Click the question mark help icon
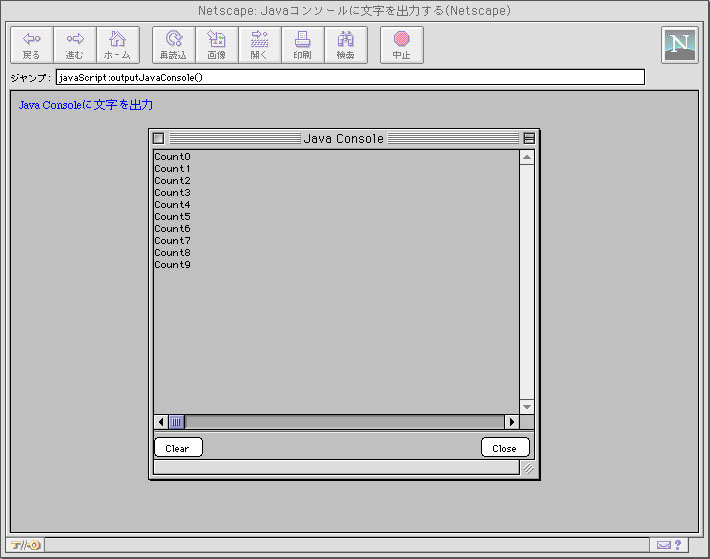 point(678,545)
